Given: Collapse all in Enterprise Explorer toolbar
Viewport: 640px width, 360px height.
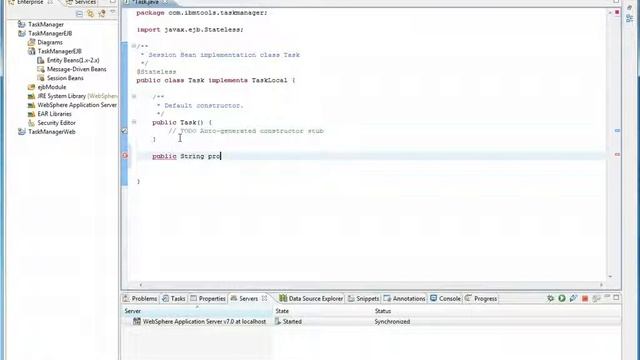Looking at the screenshot, I should tap(80, 14).
